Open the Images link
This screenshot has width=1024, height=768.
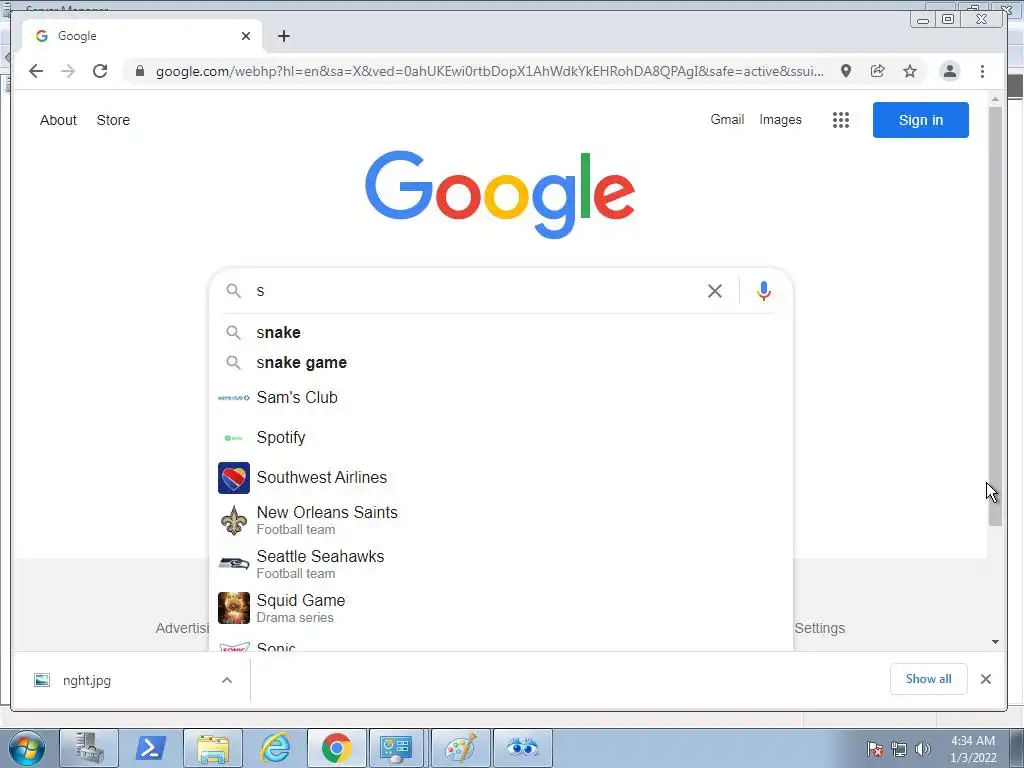pos(780,120)
